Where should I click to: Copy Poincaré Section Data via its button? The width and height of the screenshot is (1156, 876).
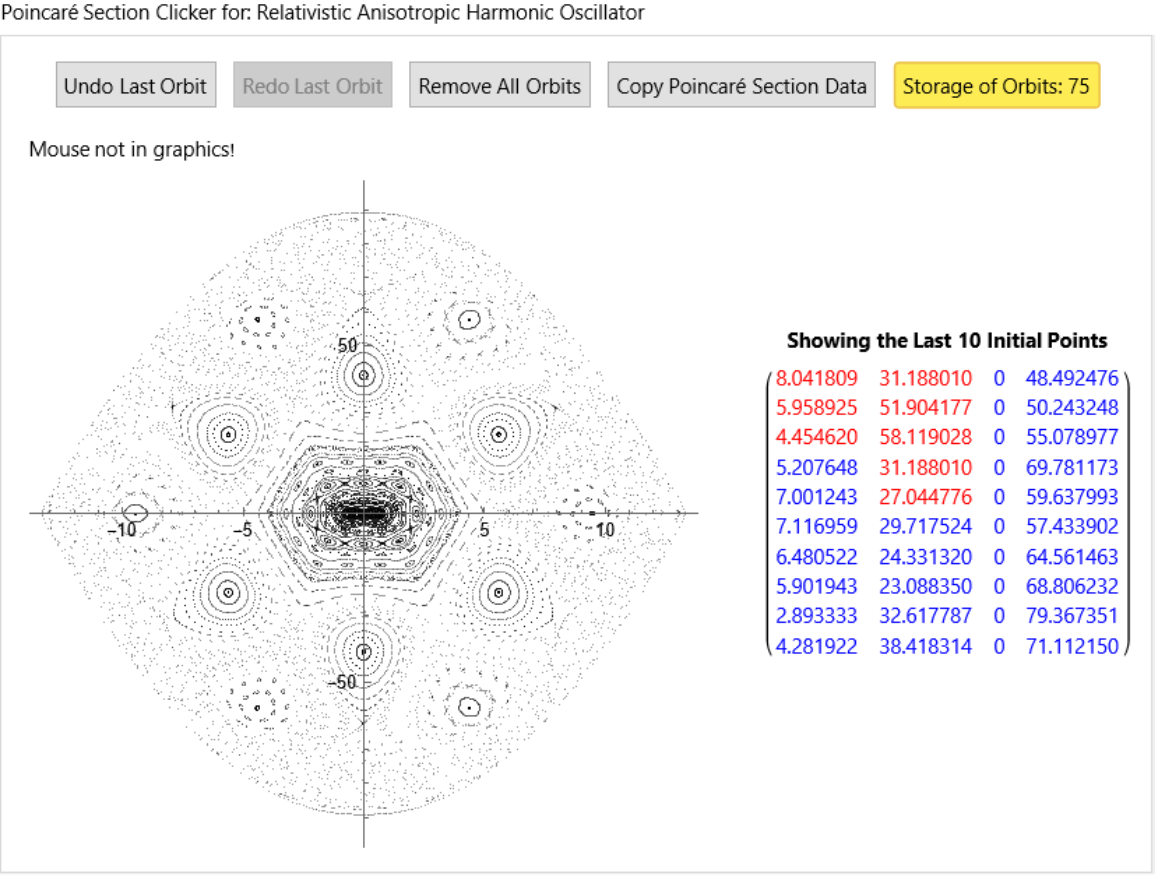[x=741, y=86]
